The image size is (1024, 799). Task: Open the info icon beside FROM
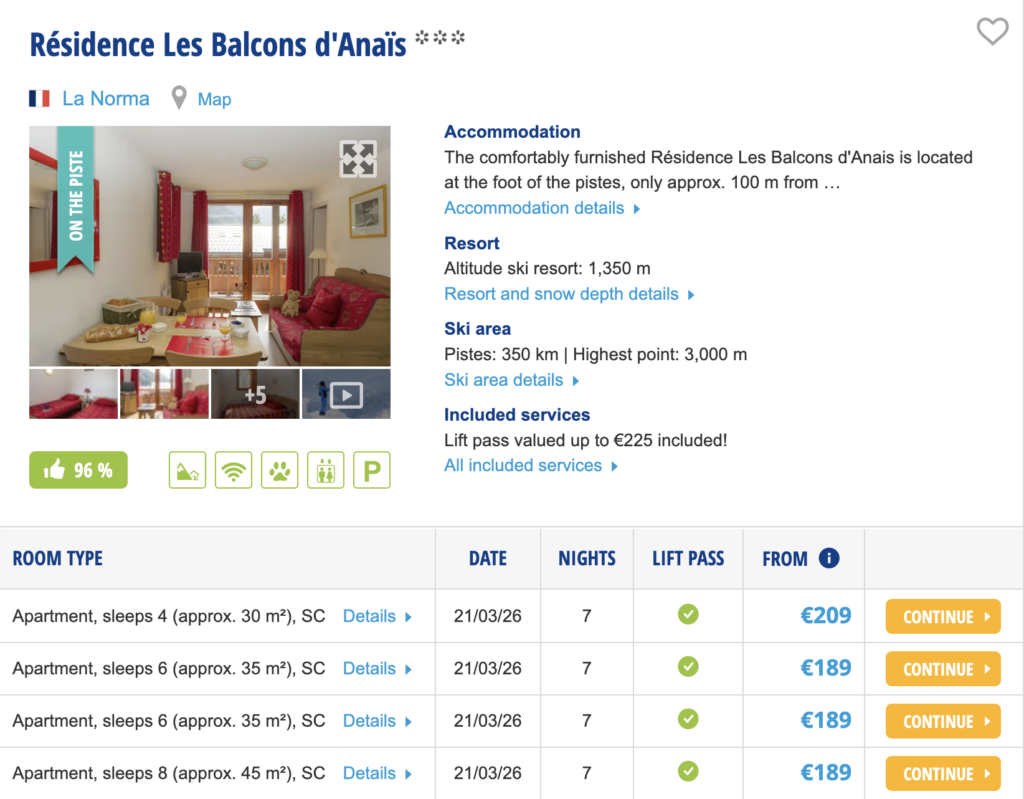828,558
